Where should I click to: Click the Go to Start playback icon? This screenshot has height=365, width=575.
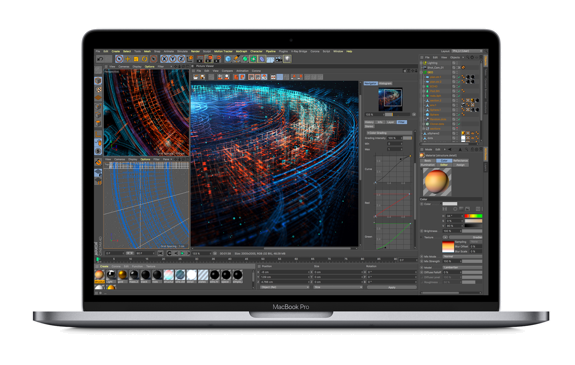[x=160, y=253]
